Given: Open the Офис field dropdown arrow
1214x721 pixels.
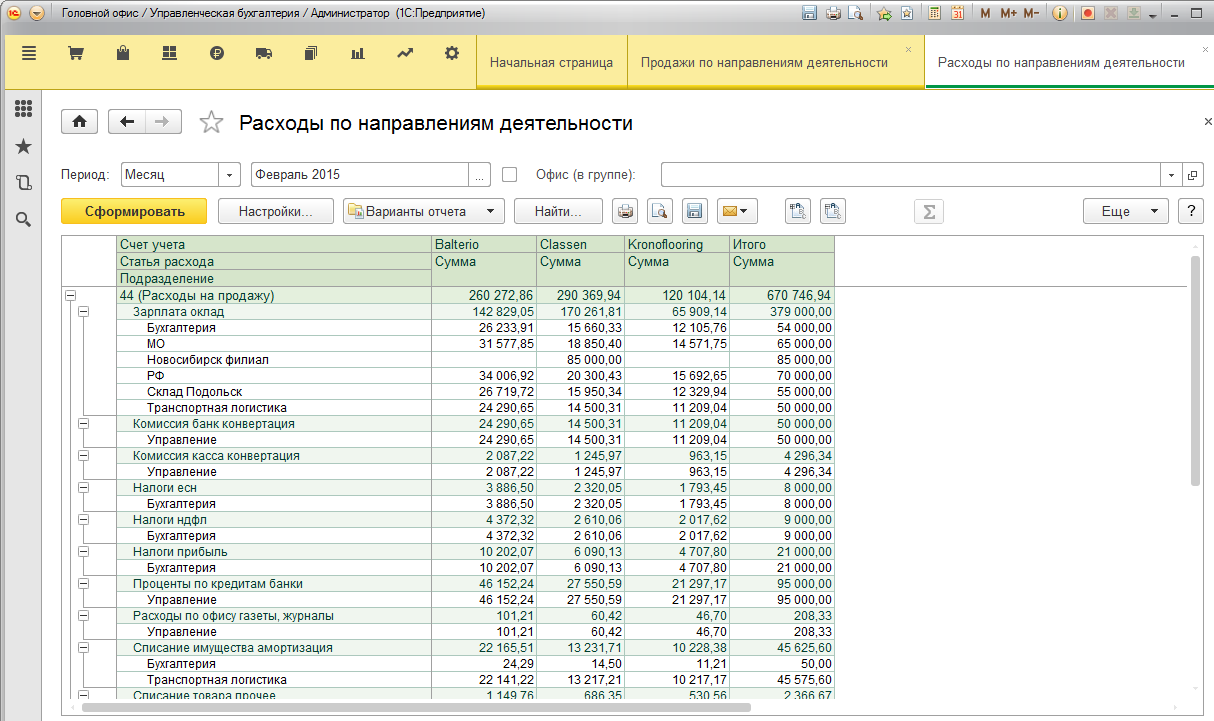Looking at the screenshot, I should [x=1171, y=174].
